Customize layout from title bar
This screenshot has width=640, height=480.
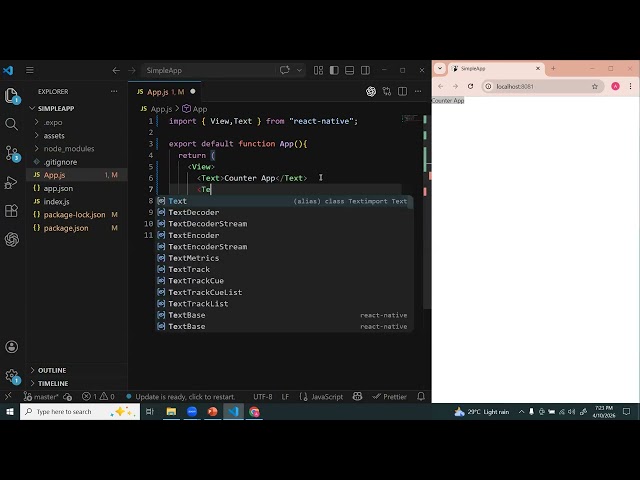318,70
